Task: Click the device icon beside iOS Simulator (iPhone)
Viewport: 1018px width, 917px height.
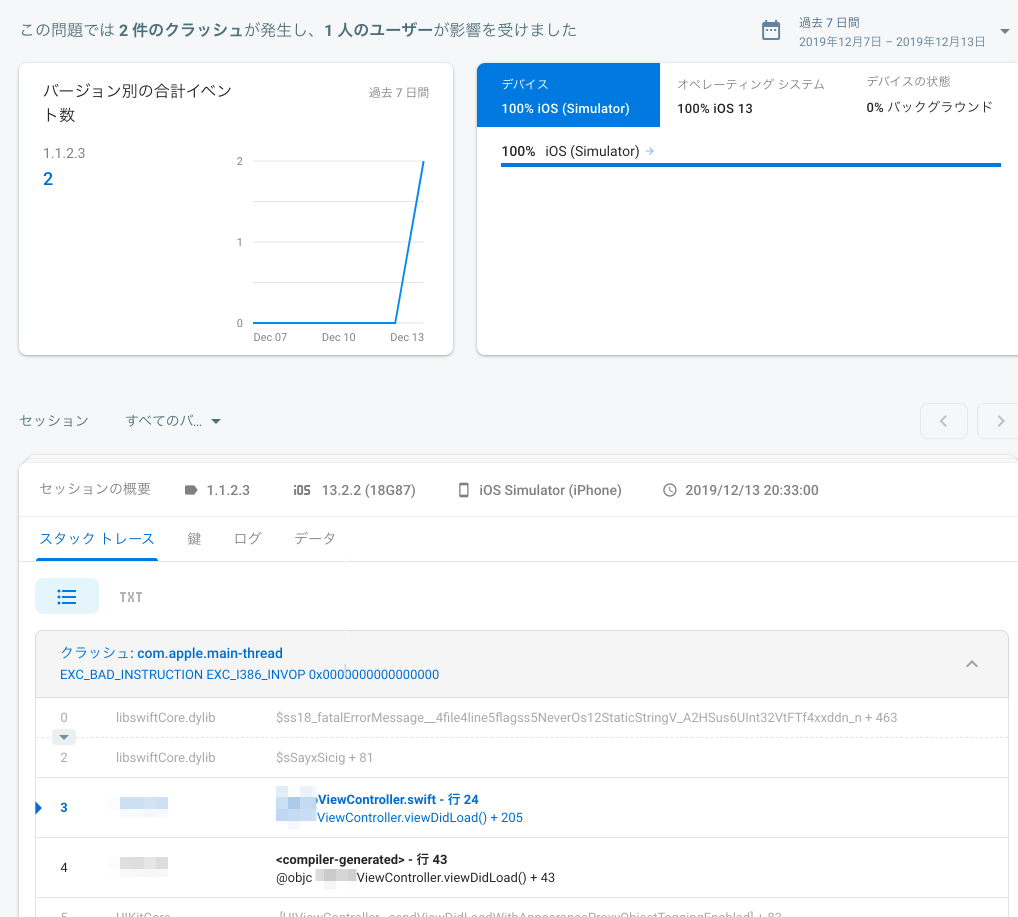Action: point(463,490)
